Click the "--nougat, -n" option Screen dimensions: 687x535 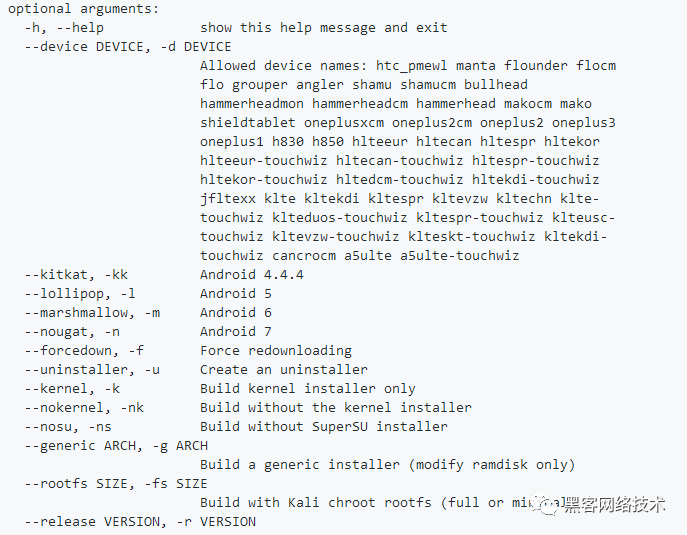[x=72, y=332]
